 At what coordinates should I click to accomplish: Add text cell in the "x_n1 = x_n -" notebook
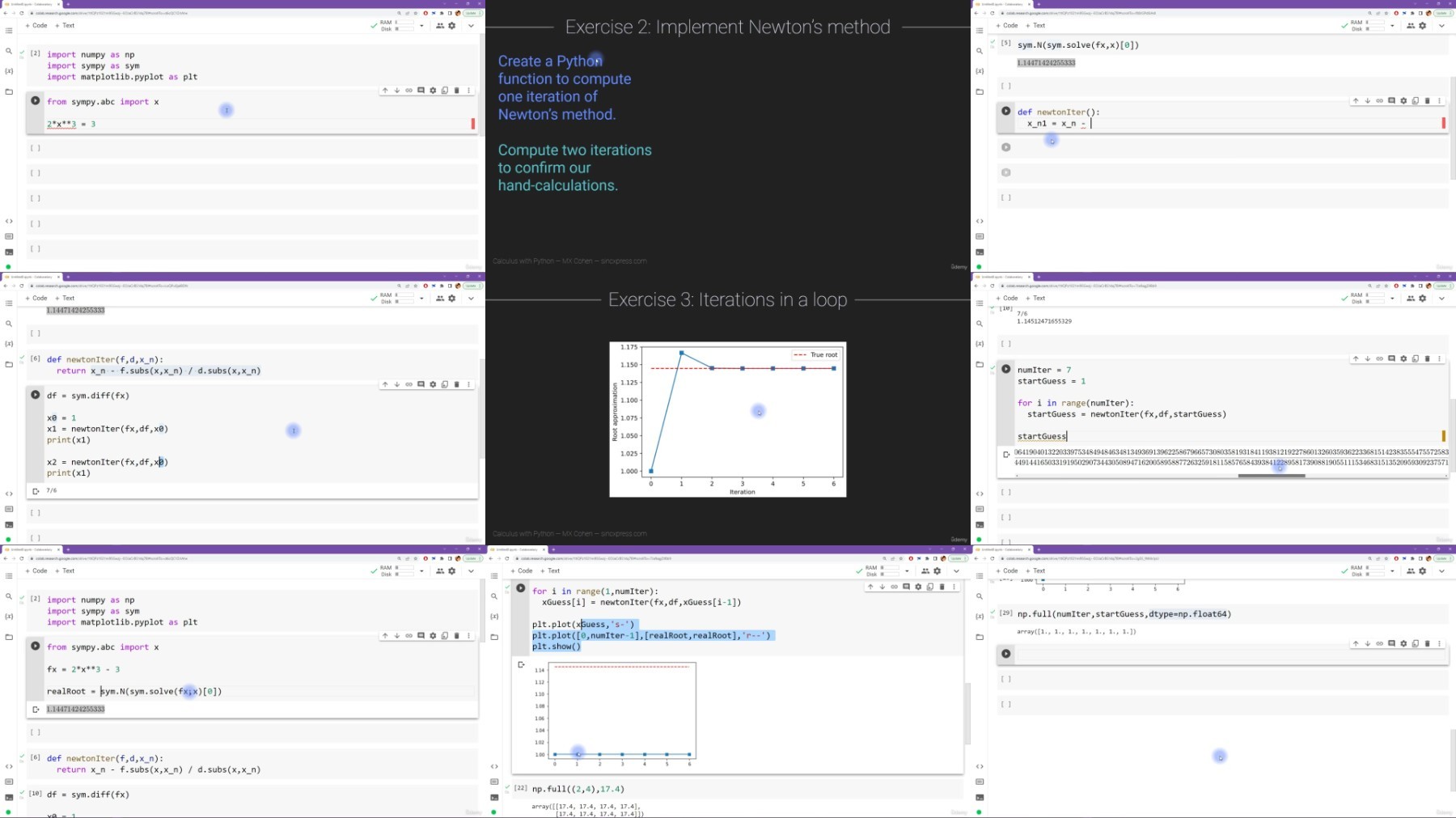click(1036, 26)
